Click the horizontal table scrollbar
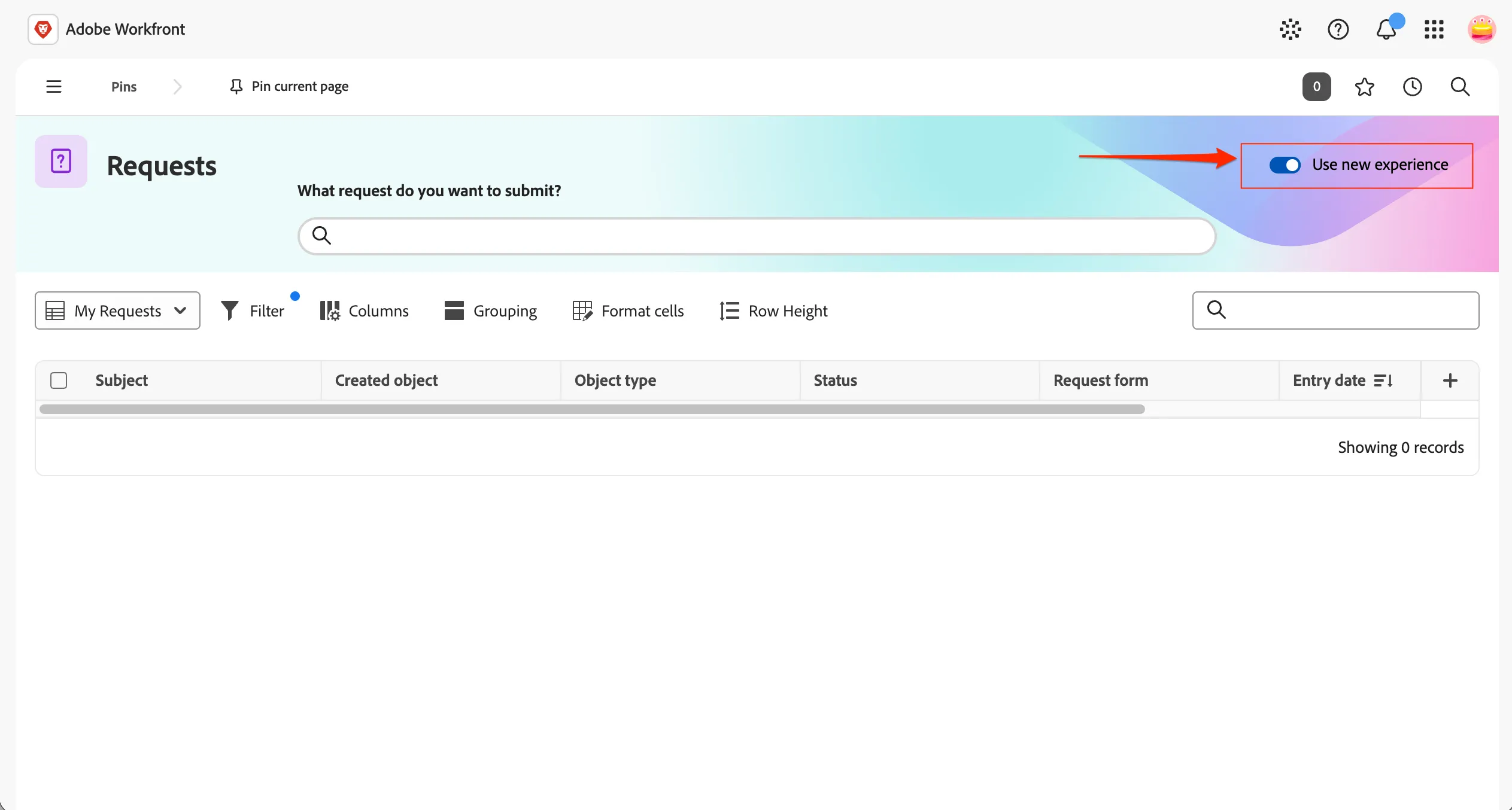Image resolution: width=1512 pixels, height=810 pixels. click(x=592, y=409)
